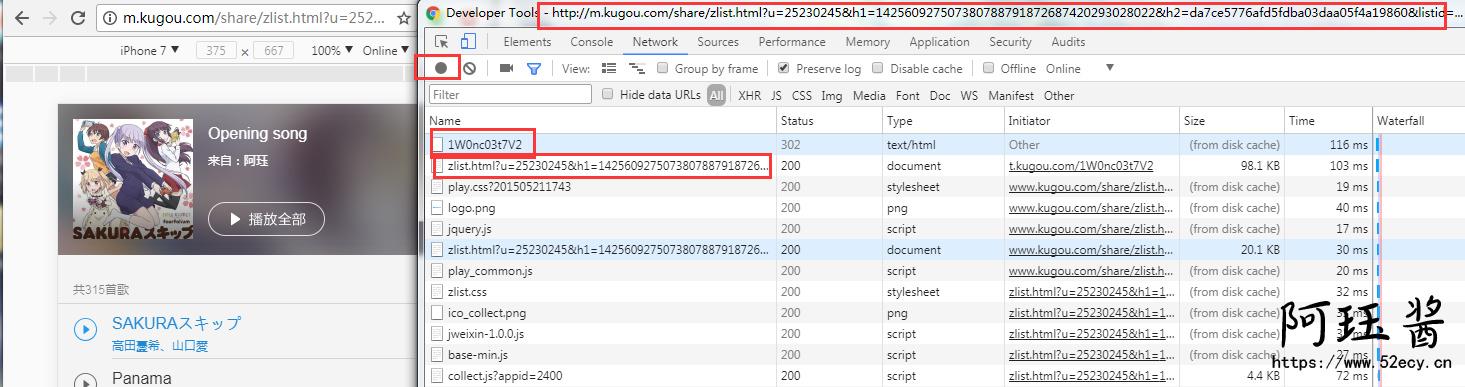Open the DevTools network throttling Online dropdown
The height and width of the screenshot is (387, 1465).
[1080, 68]
